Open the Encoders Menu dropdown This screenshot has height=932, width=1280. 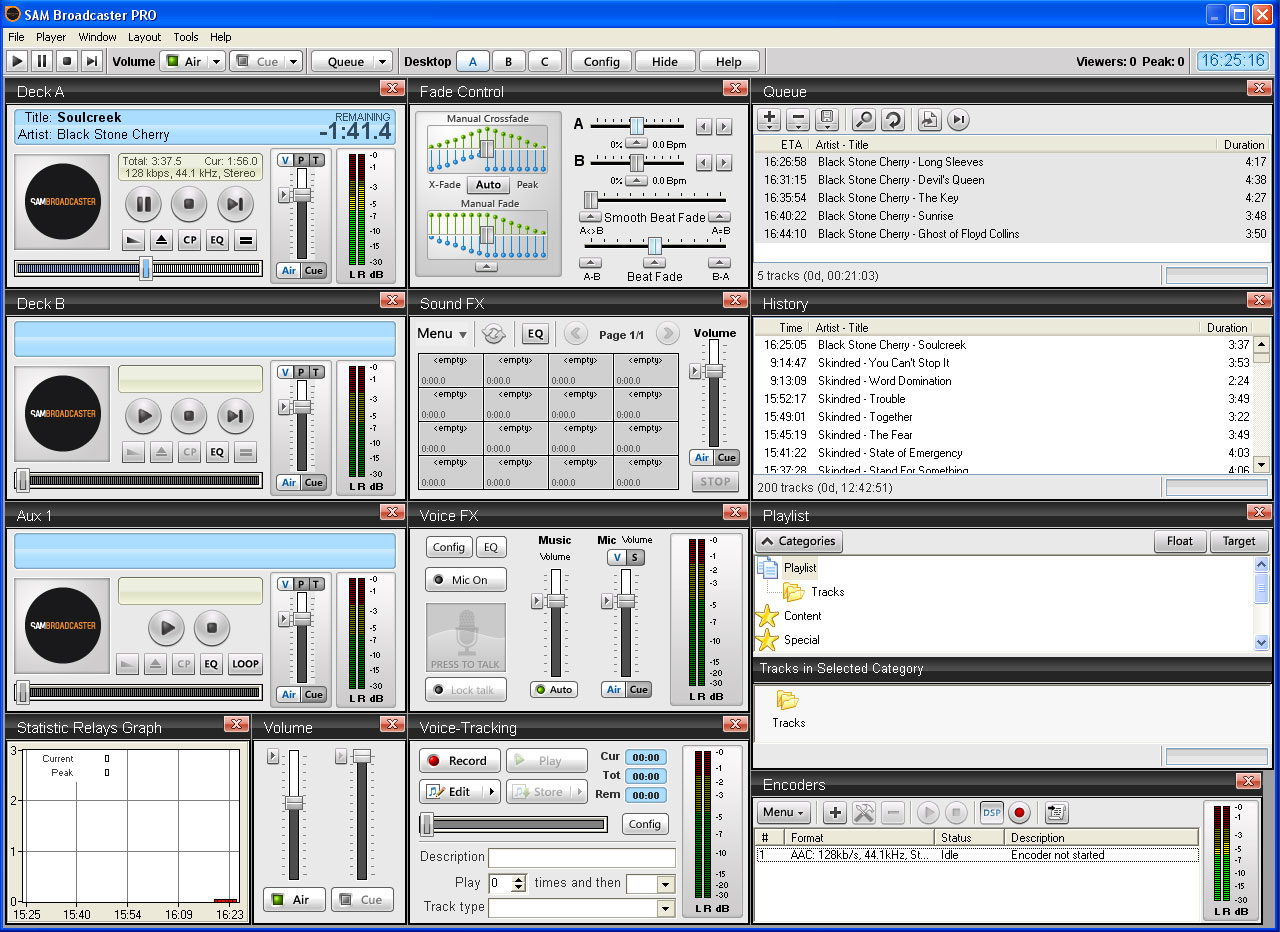(783, 813)
